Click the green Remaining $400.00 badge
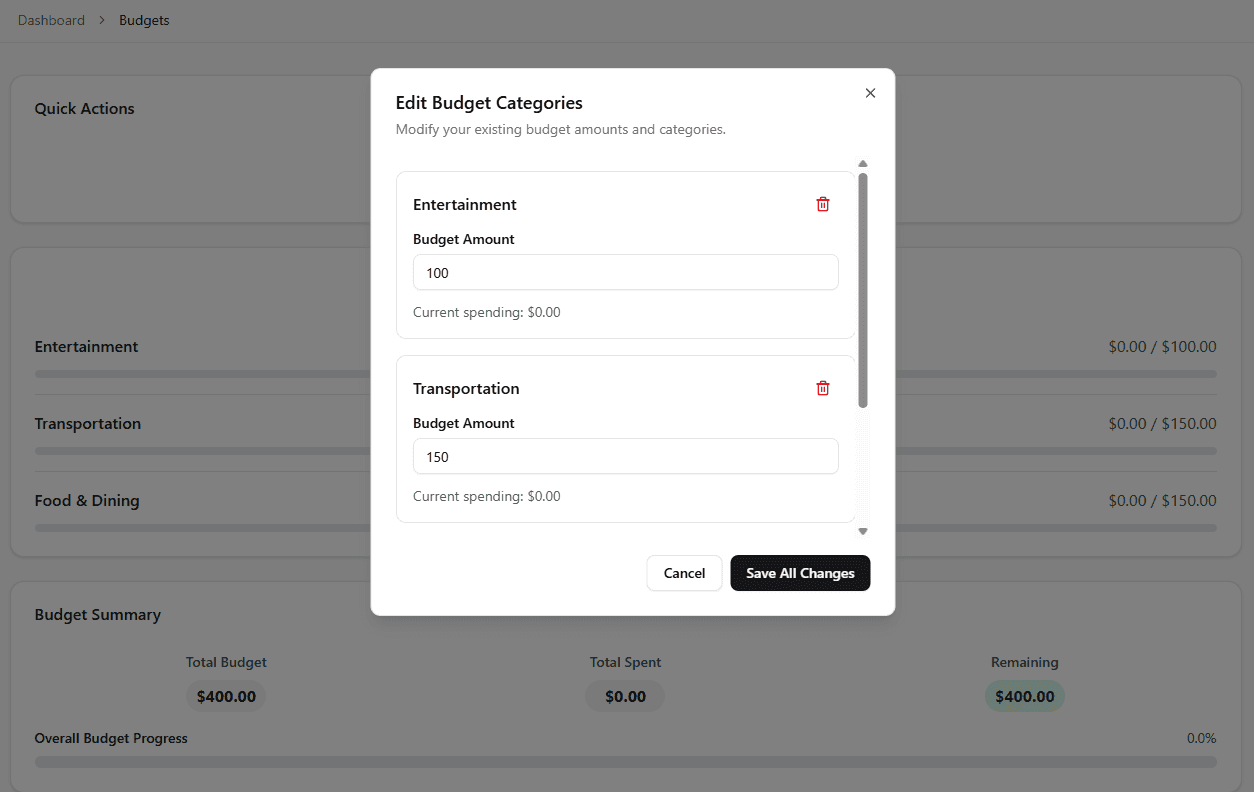 pyautogui.click(x=1025, y=697)
